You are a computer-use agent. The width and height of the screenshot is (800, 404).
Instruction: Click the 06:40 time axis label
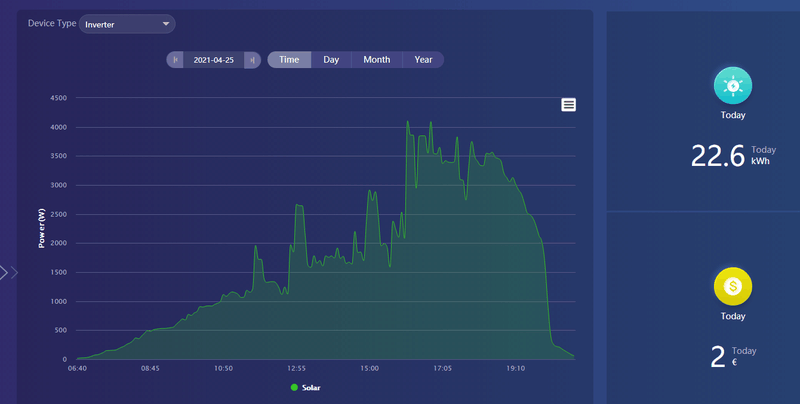tap(77, 368)
